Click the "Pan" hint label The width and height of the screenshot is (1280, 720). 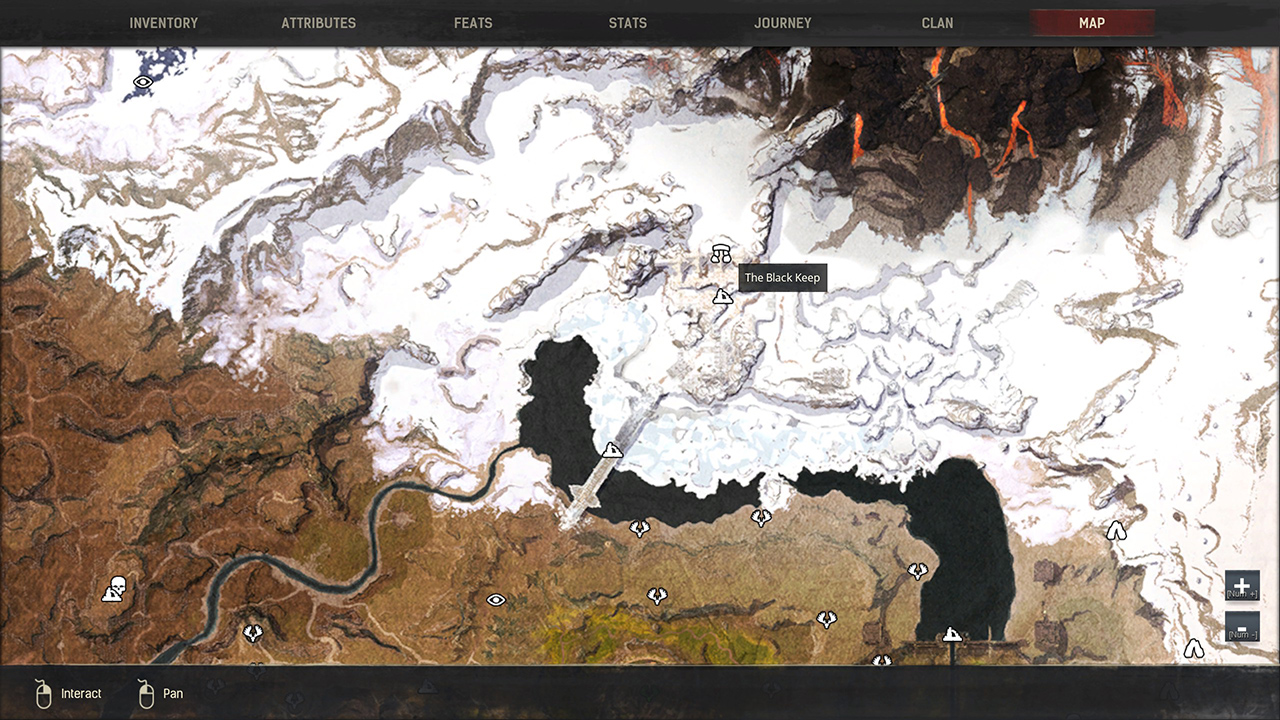[x=173, y=694]
